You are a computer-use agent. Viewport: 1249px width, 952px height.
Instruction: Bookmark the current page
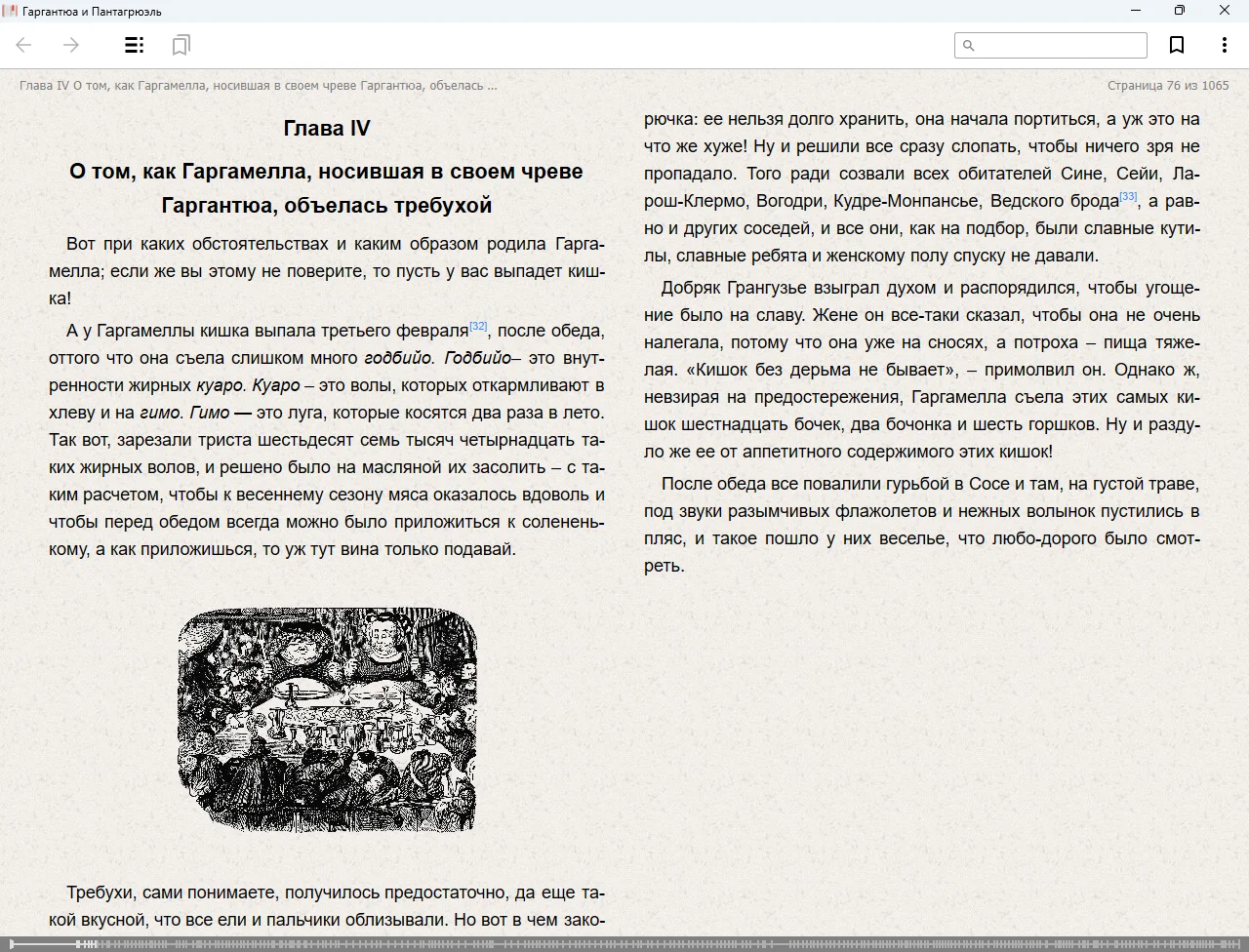[x=1177, y=45]
